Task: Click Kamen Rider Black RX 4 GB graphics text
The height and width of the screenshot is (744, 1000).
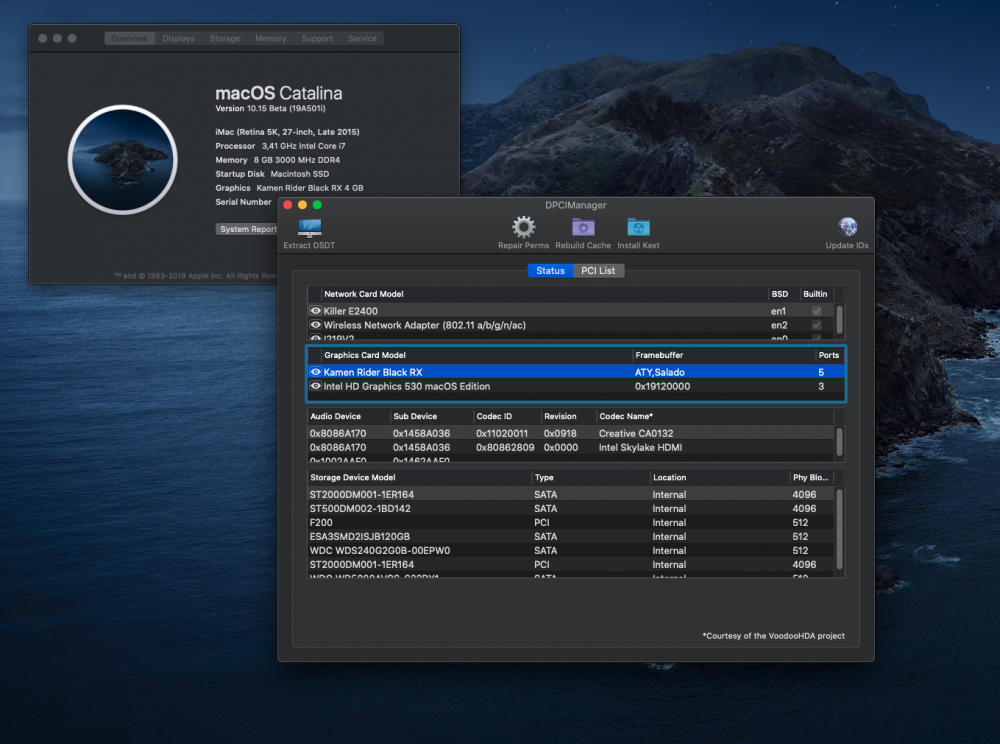Action: (x=310, y=188)
